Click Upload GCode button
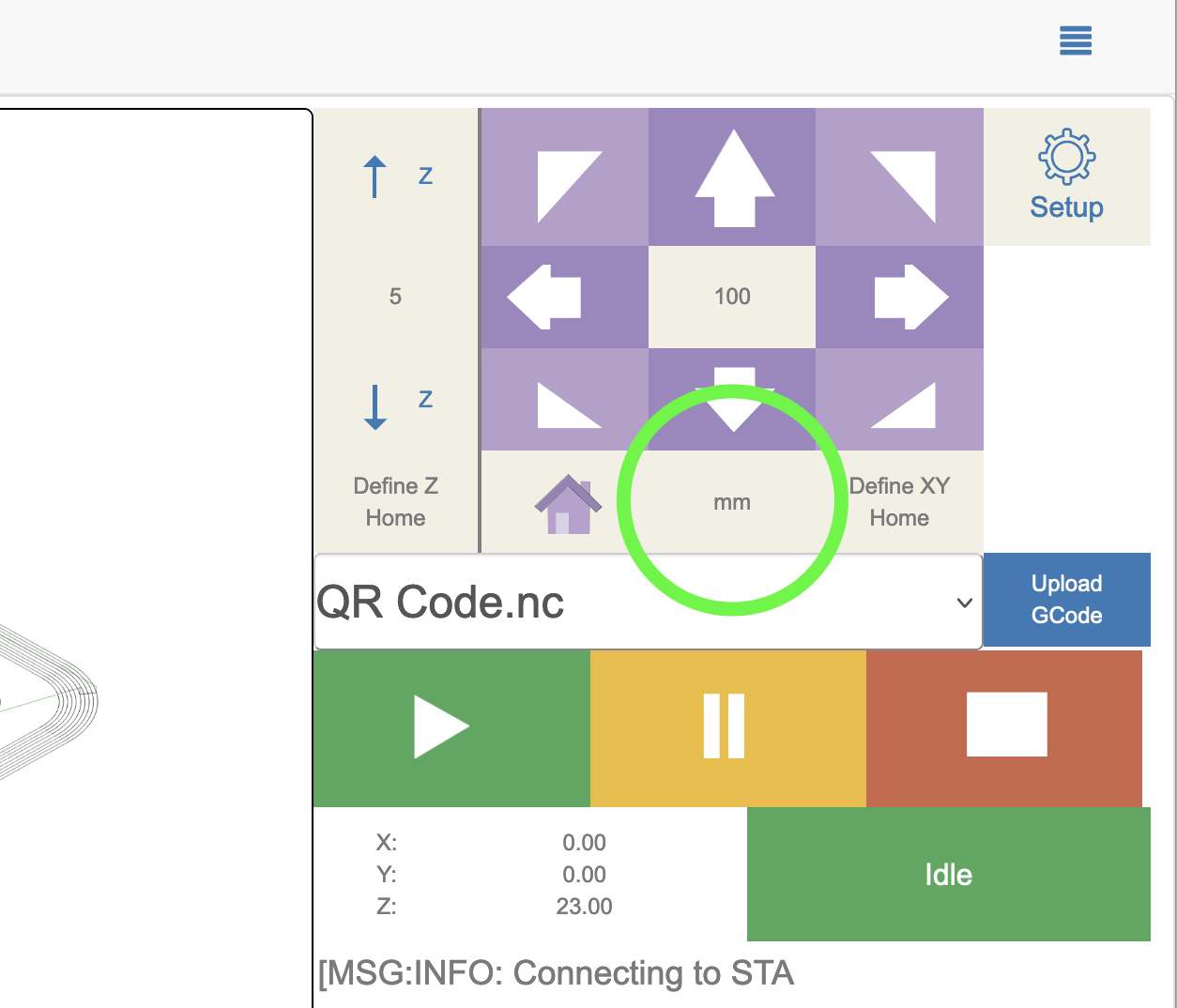The image size is (1177, 1008). coord(1067,600)
